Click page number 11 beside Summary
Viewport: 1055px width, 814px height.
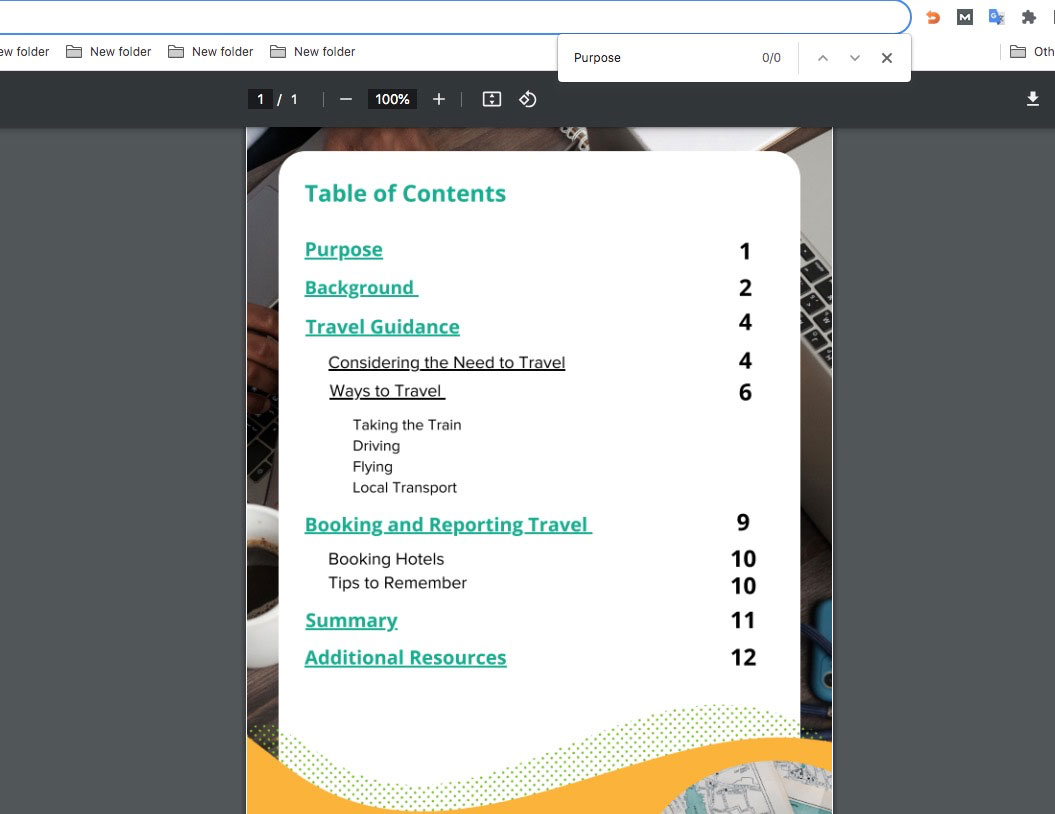743,620
